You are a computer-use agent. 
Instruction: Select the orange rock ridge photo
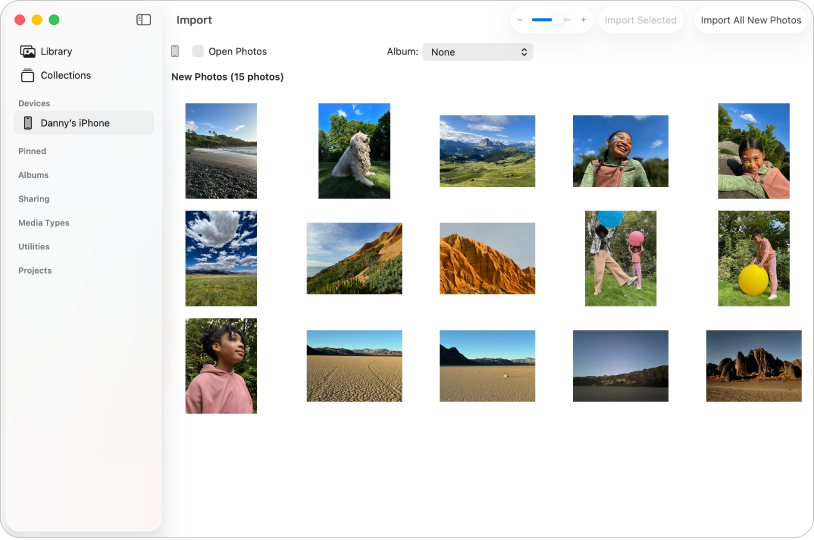(487, 258)
